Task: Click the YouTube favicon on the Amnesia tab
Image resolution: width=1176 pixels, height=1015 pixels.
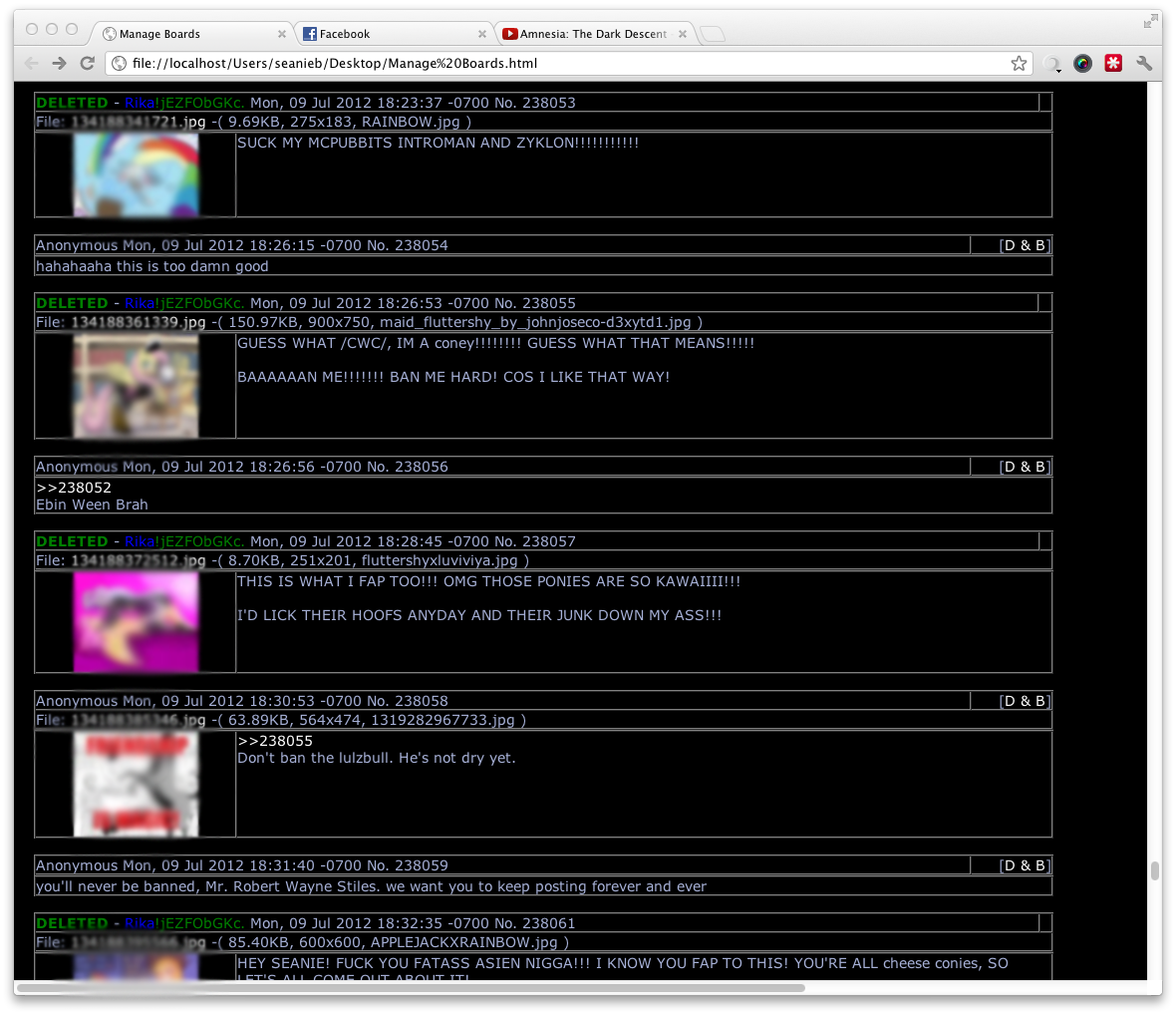Action: 510,34
